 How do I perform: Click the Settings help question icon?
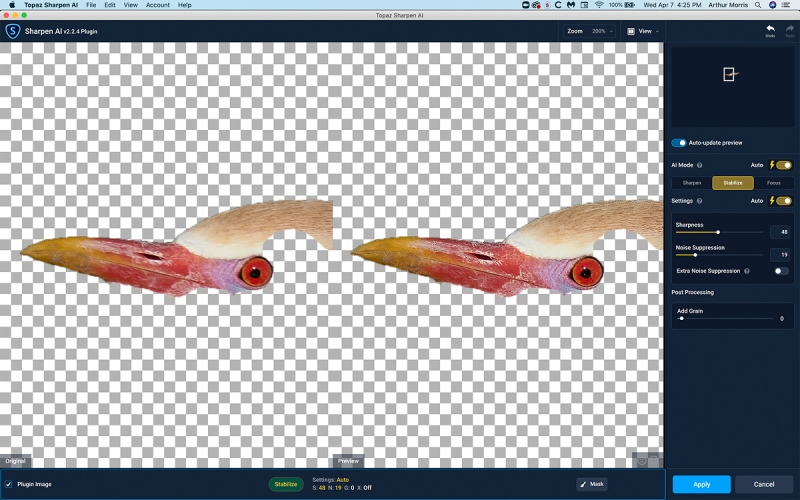[699, 201]
